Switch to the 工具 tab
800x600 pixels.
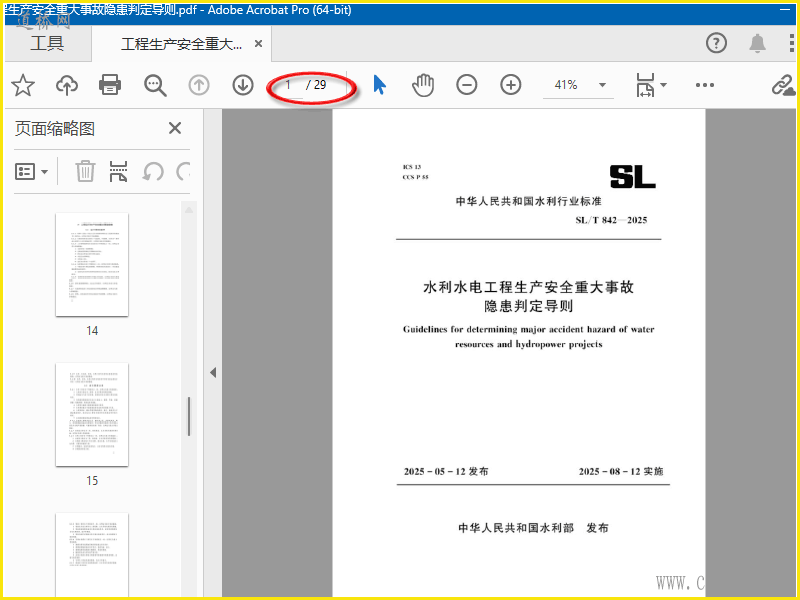pyautogui.click(x=47, y=43)
